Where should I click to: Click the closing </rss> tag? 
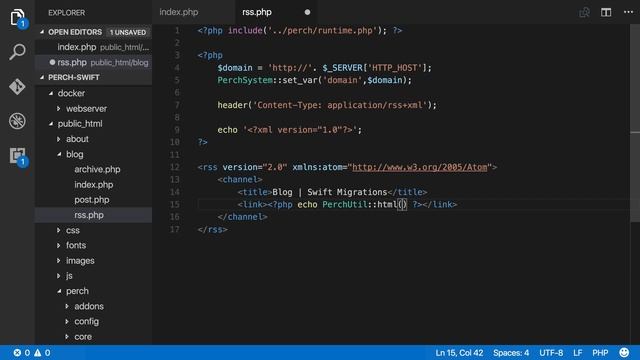(212, 229)
